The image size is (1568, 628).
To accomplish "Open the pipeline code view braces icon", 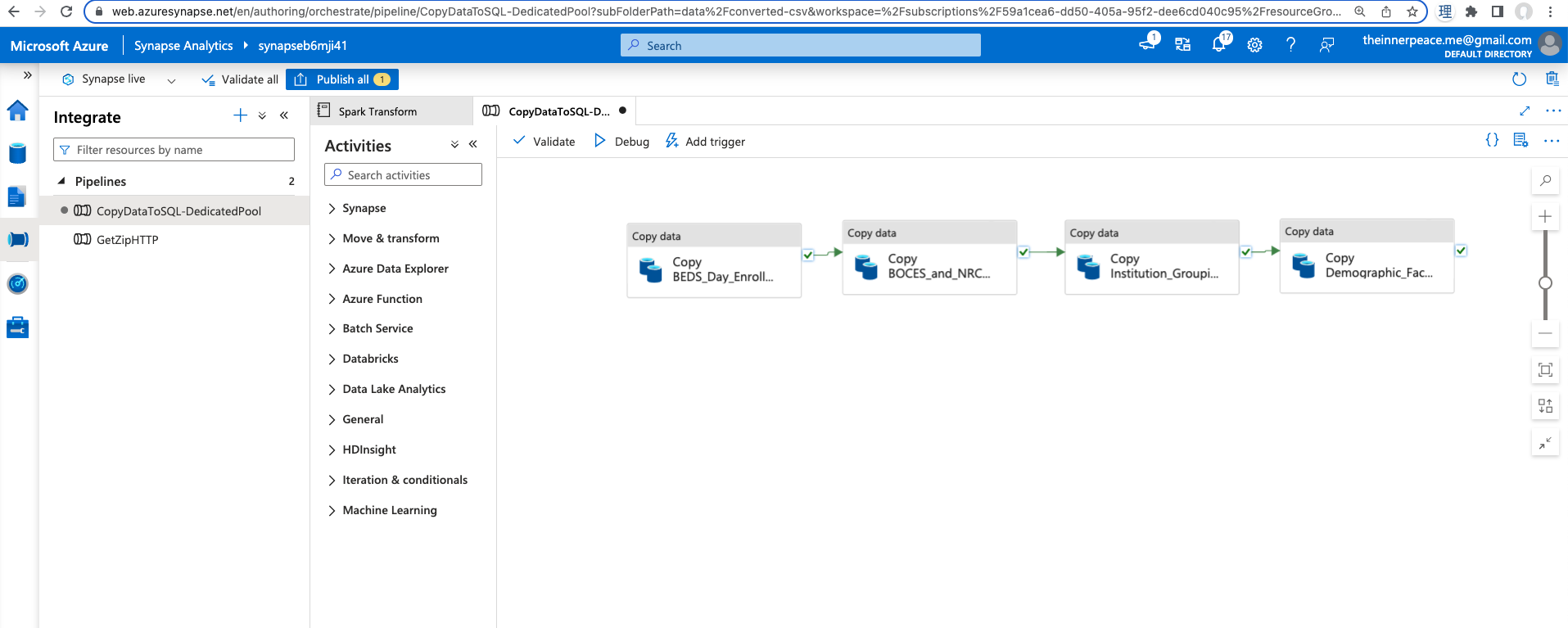I will point(1492,140).
